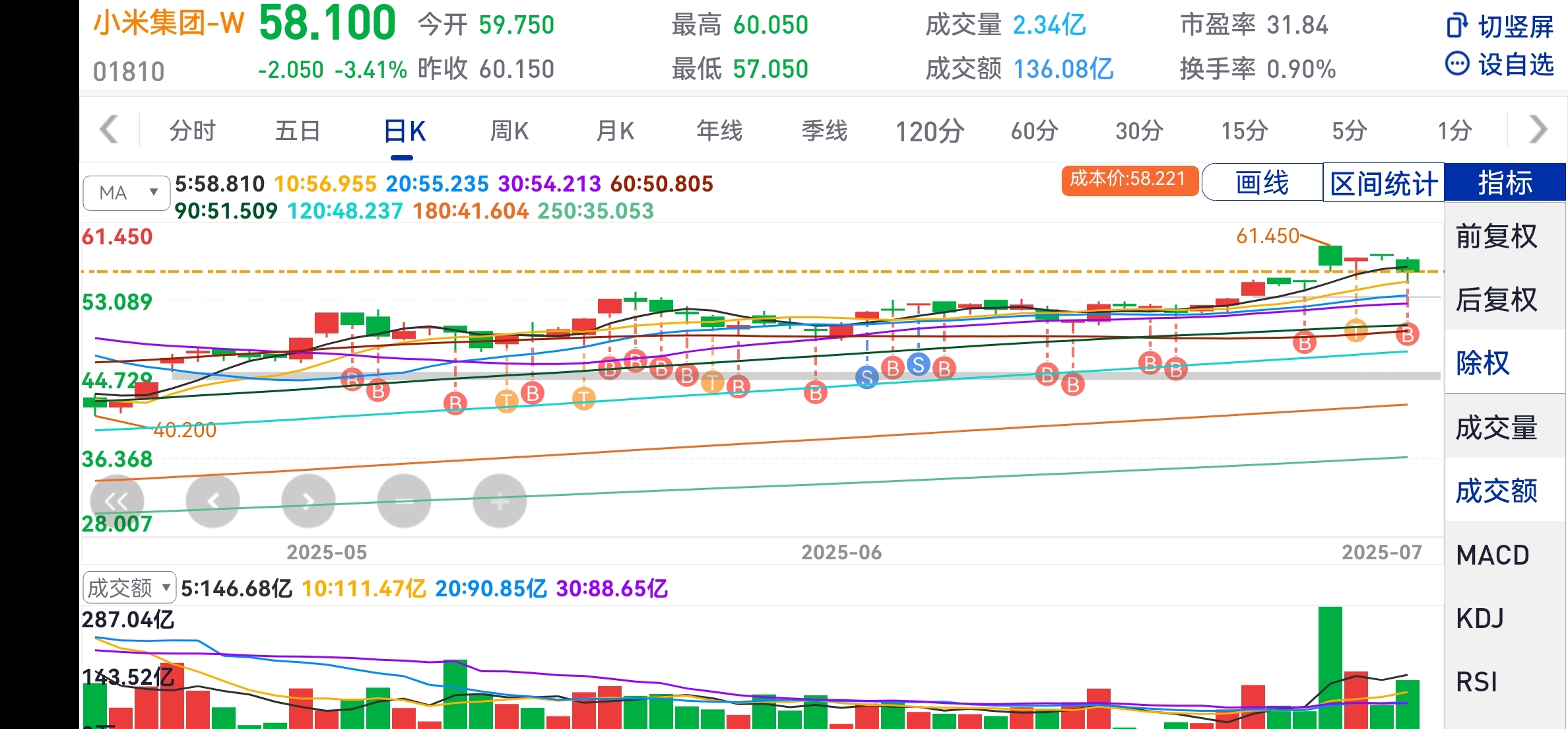
Task: Open the 年线 yearly chart tab
Action: pyautogui.click(x=719, y=131)
